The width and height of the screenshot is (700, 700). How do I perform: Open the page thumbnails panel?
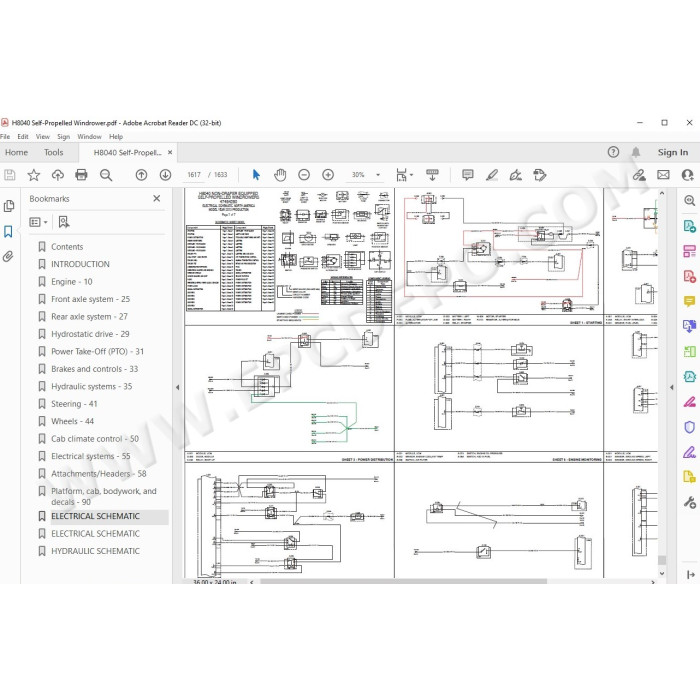pos(8,206)
